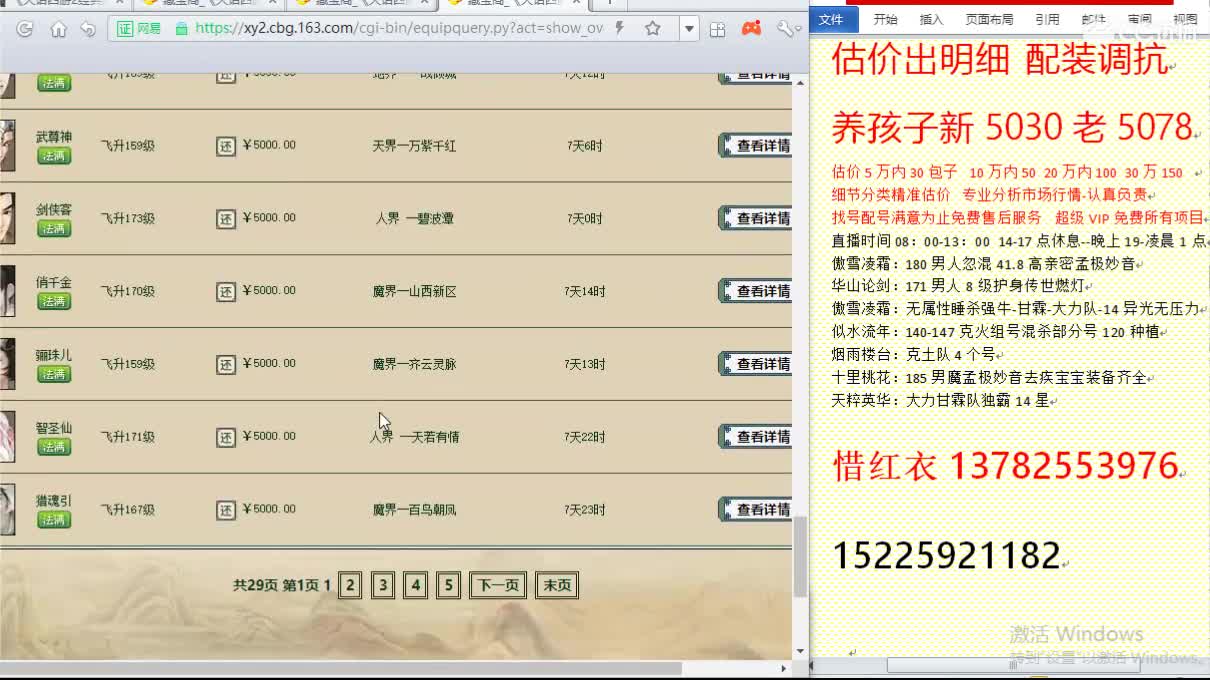Viewport: 1210px width, 680px height.
Task: Click server text 魔界一百鸟朝凤
Action: tap(414, 510)
